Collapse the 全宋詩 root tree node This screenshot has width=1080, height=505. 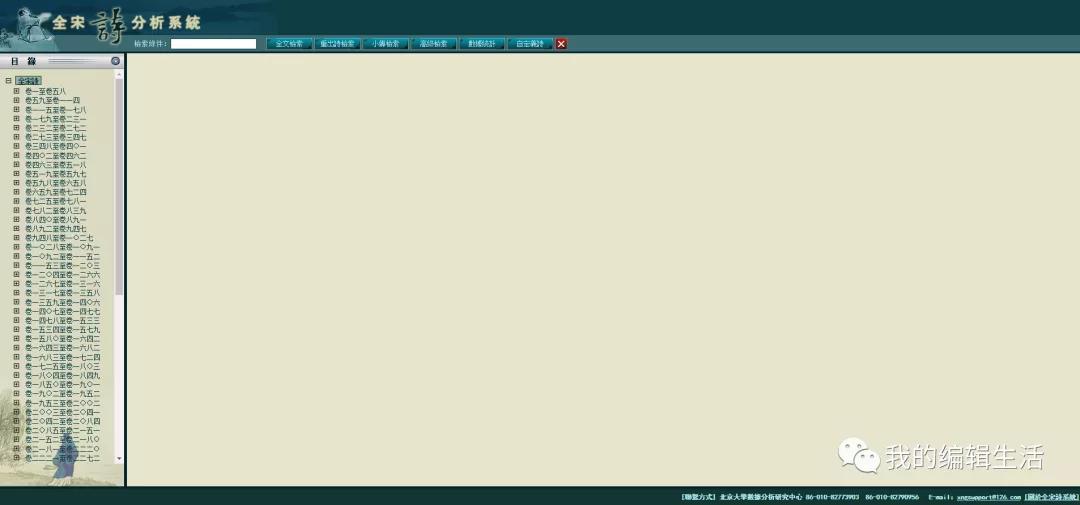point(8,81)
